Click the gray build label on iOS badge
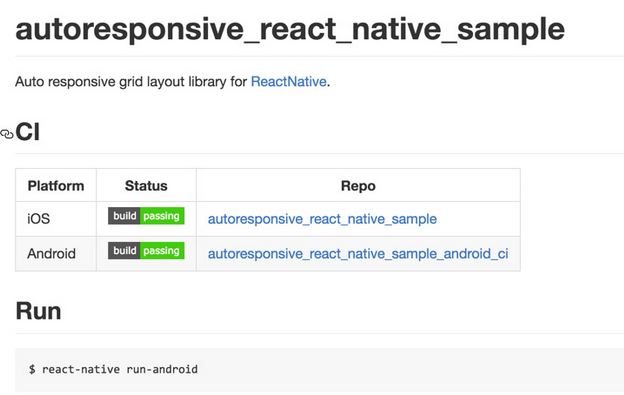 coord(124,216)
